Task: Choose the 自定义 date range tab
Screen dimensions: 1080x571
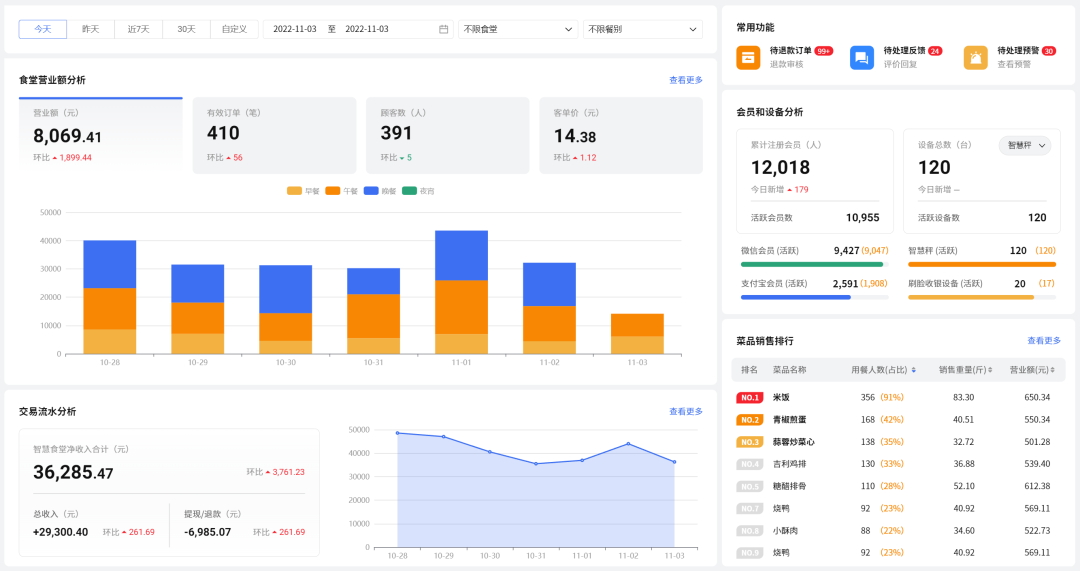Action: tap(234, 29)
